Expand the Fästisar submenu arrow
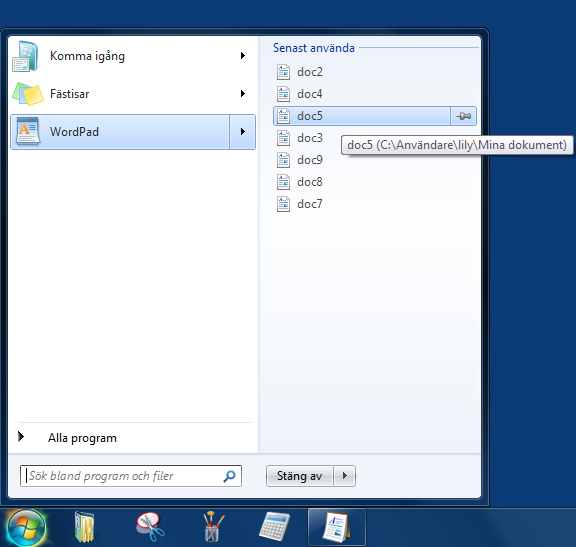 click(243, 94)
